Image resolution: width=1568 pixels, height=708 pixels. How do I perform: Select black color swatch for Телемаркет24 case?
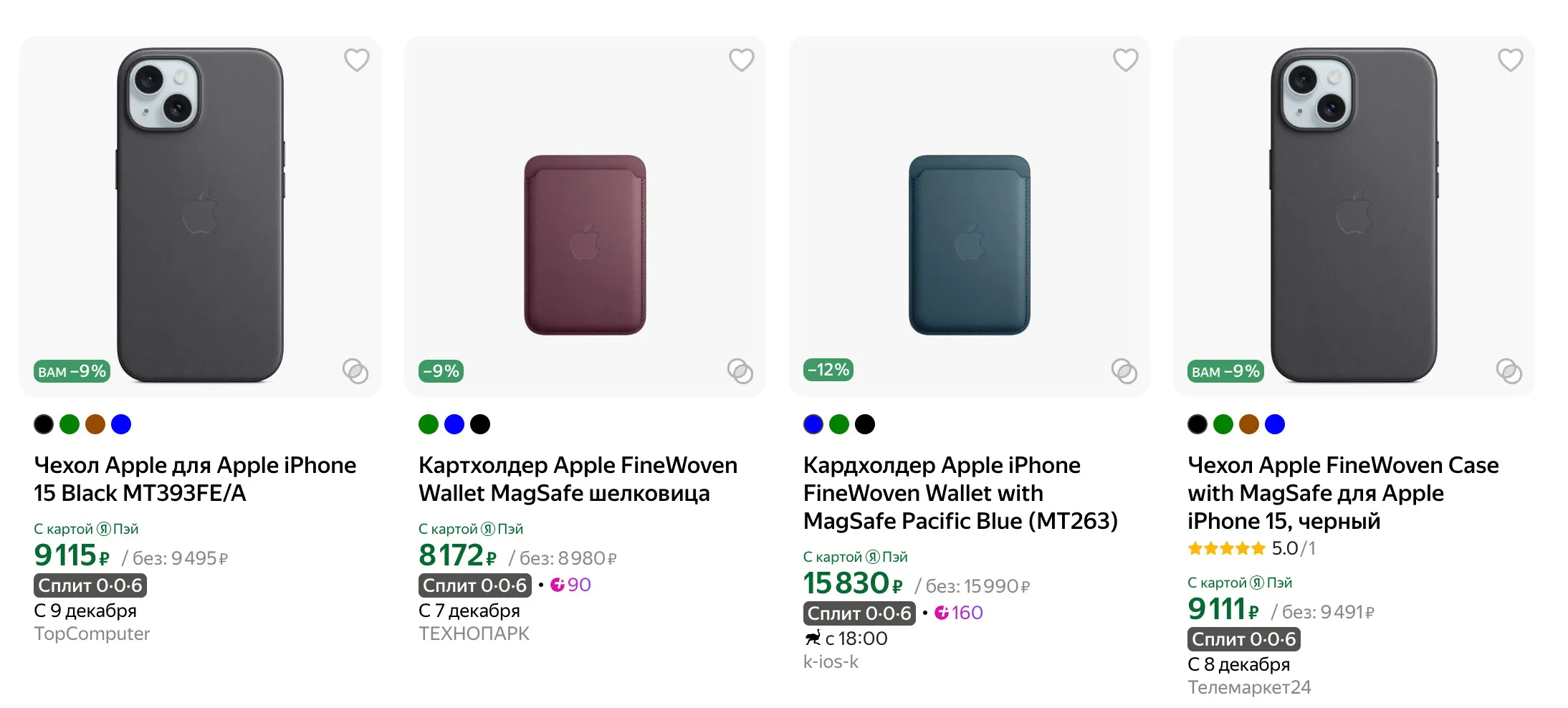1197,424
